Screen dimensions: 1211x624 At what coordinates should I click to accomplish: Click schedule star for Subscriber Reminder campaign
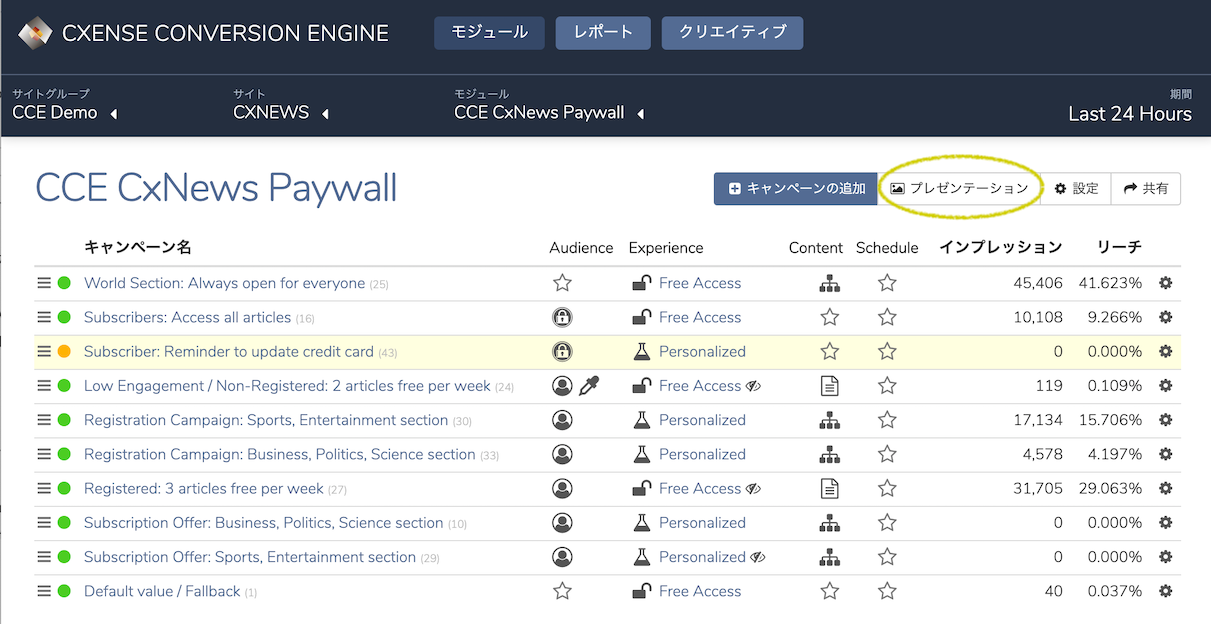click(x=887, y=352)
